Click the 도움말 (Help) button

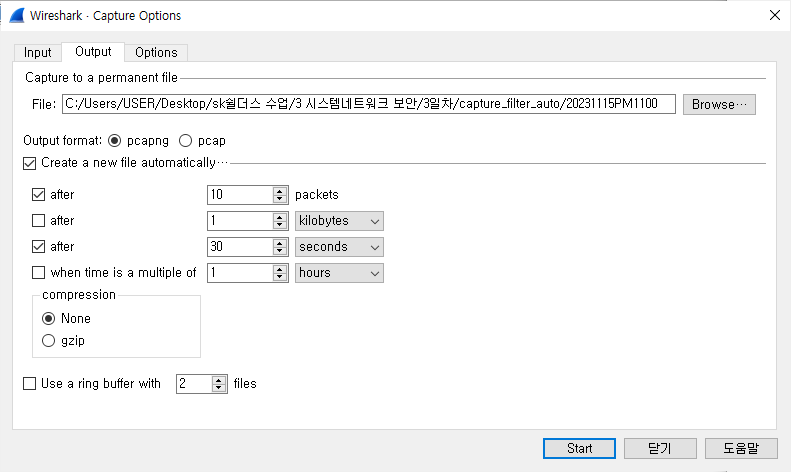(x=741, y=448)
